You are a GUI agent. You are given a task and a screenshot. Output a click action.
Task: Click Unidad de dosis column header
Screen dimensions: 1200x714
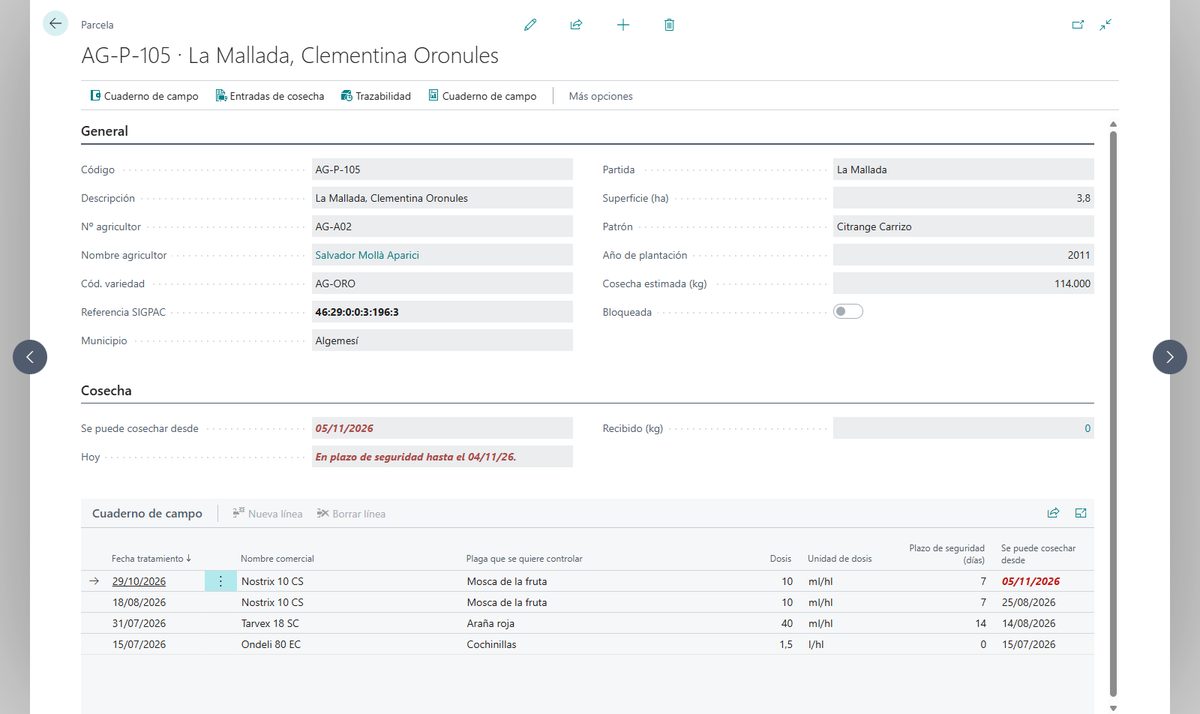pos(840,558)
